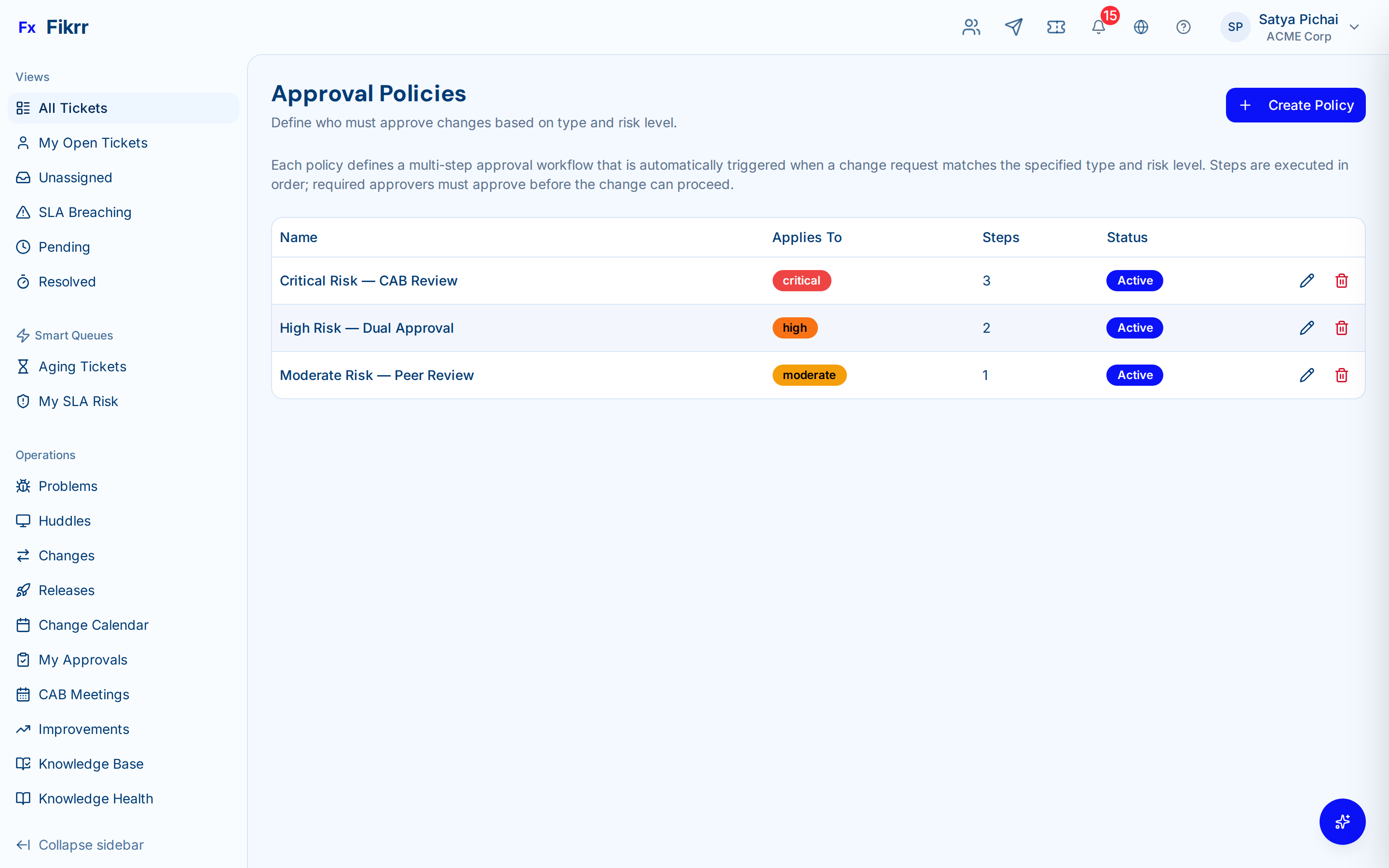Click the critical risk badge

pyautogui.click(x=801, y=281)
